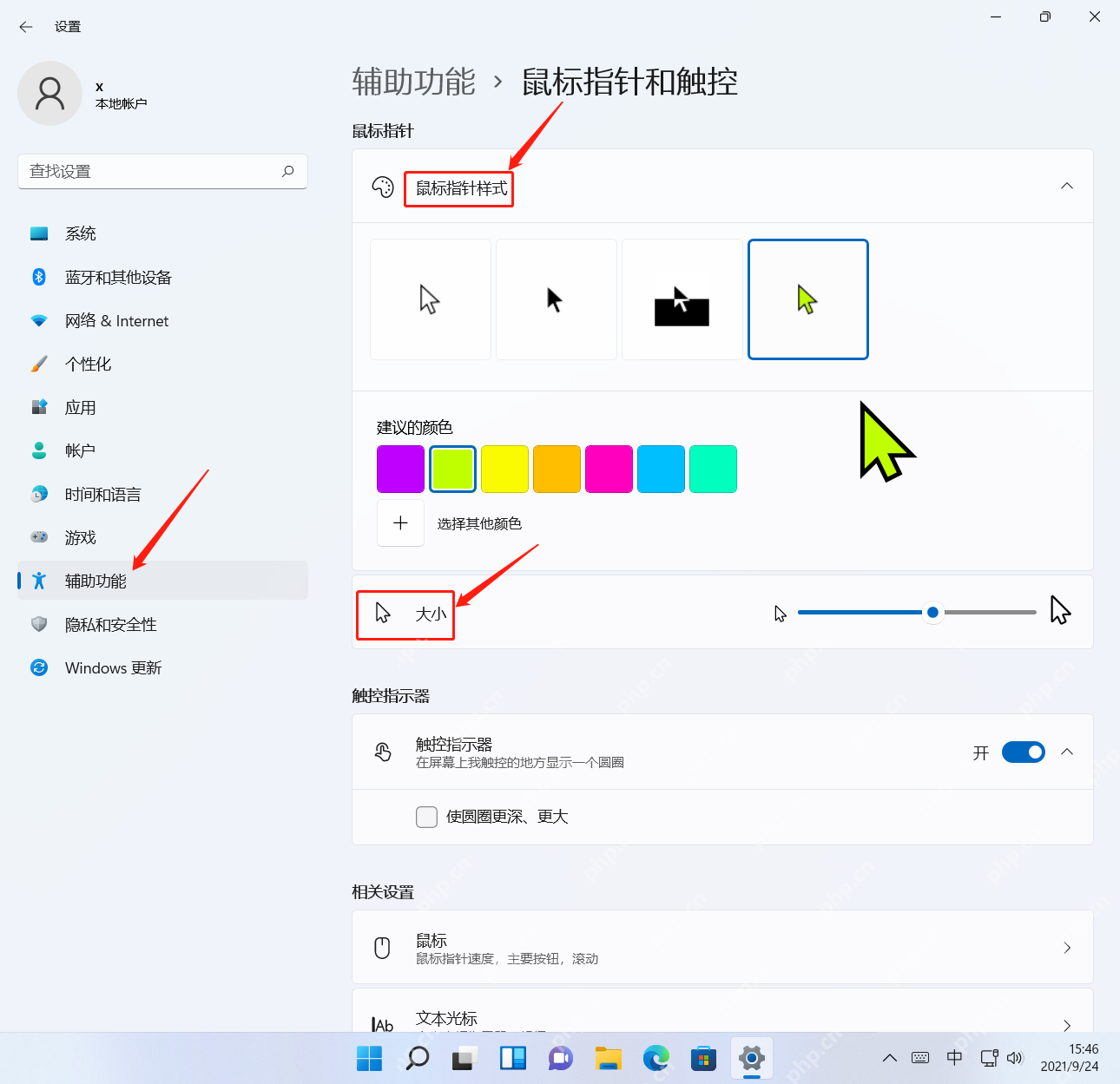Collapse the 触控指示器 section chevron
This screenshot has width=1120, height=1084.
[1067, 752]
